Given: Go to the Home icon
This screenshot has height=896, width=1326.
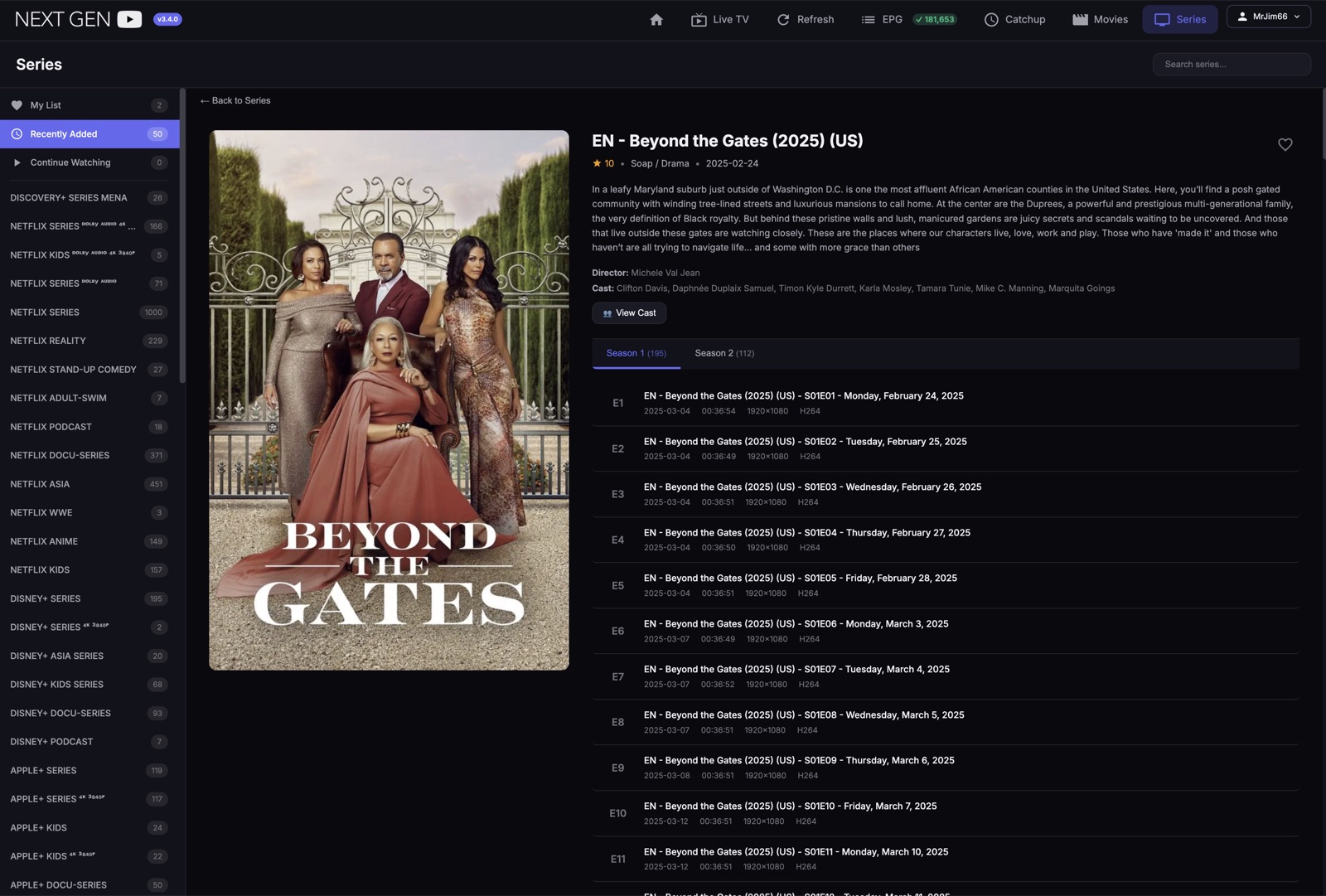Looking at the screenshot, I should 656,19.
